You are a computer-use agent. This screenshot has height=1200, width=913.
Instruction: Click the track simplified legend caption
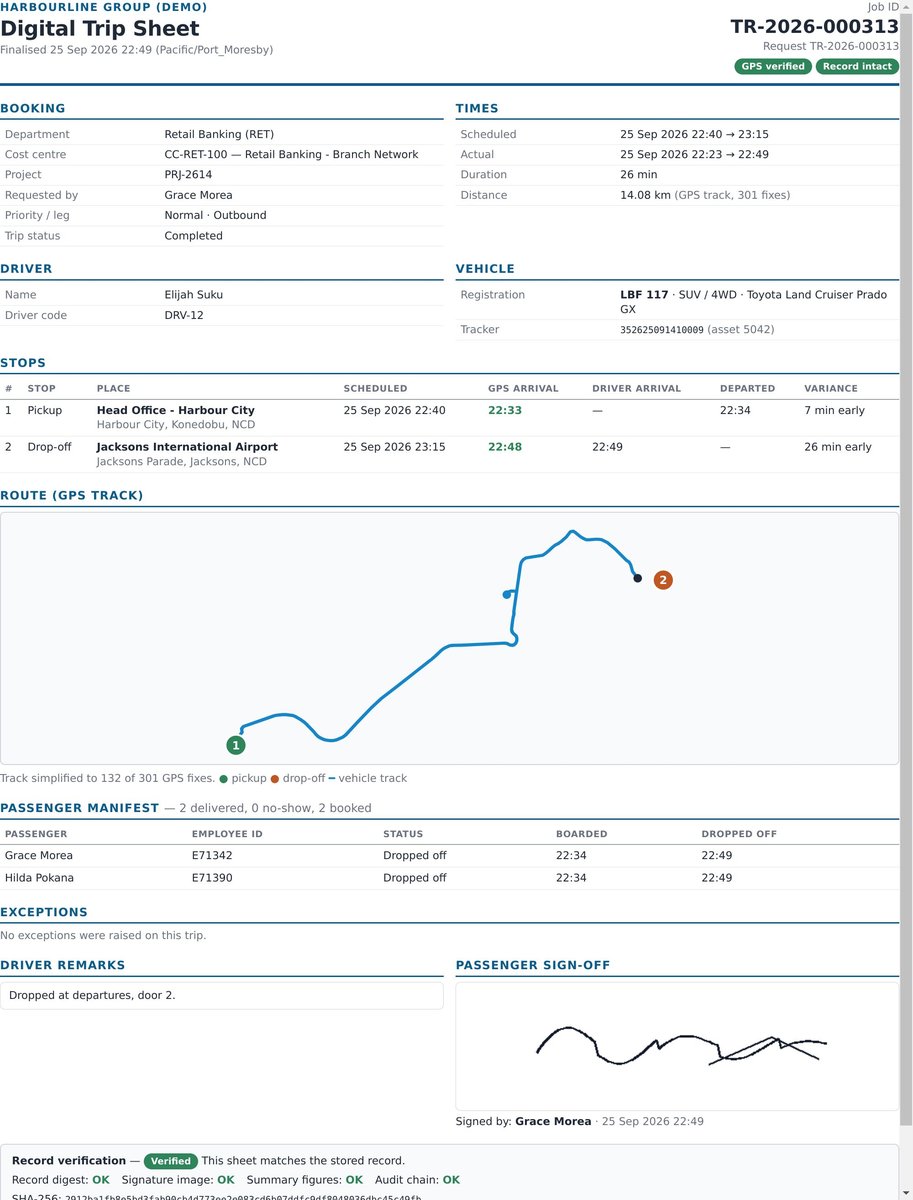pos(203,778)
